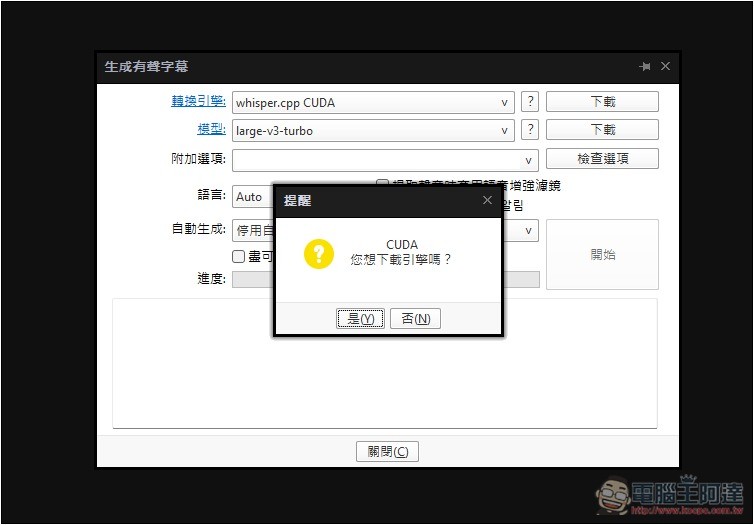Expand the 附加選項 extra options dropdown
The image size is (754, 525).
coord(528,161)
